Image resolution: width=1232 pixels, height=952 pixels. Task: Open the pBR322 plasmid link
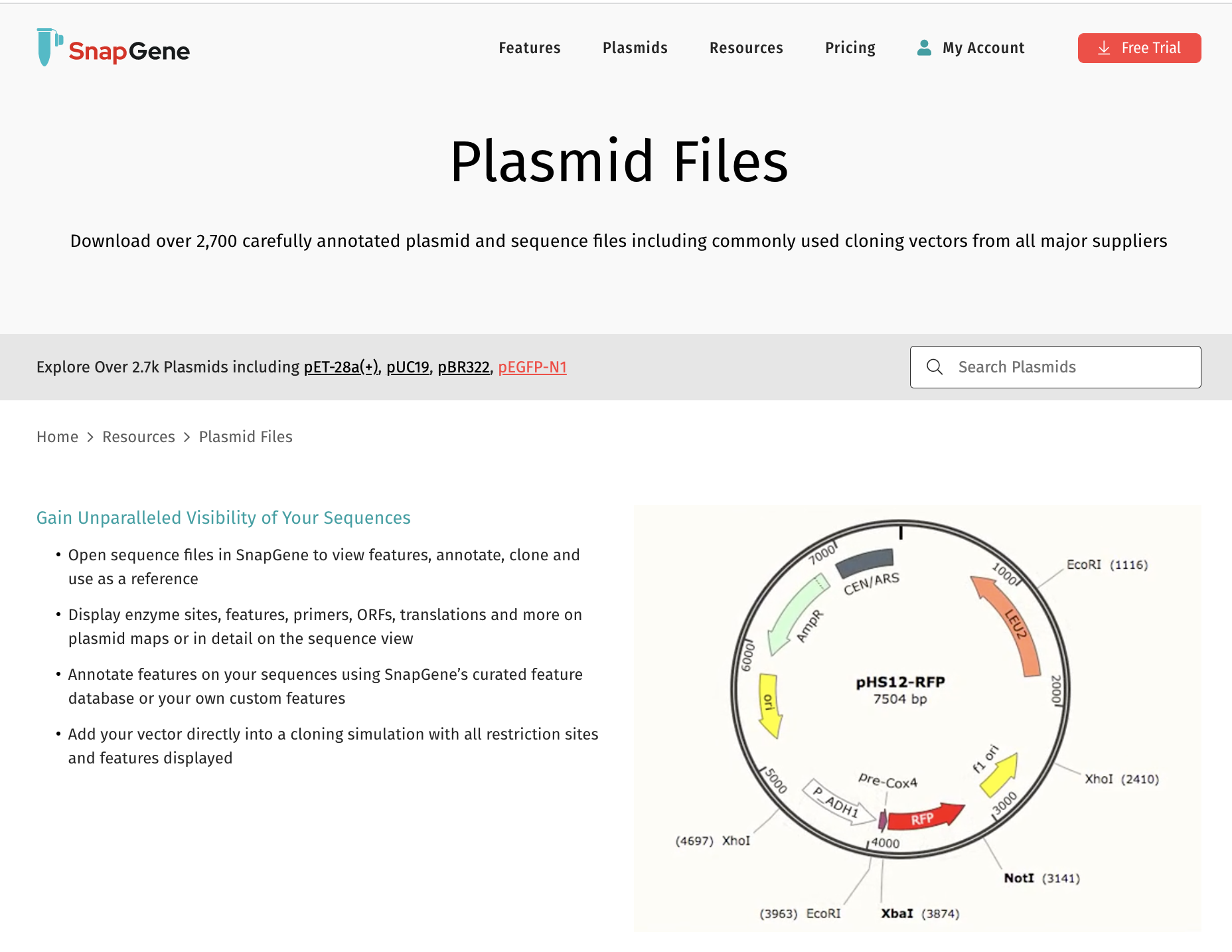click(x=463, y=366)
